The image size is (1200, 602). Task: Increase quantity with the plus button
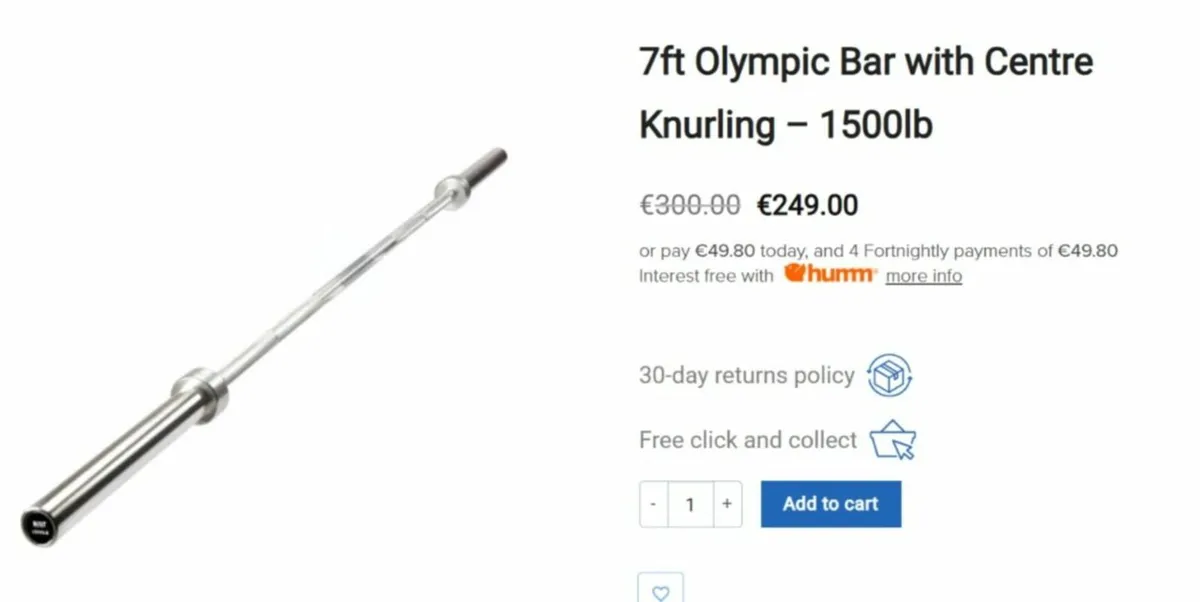pyautogui.click(x=727, y=504)
